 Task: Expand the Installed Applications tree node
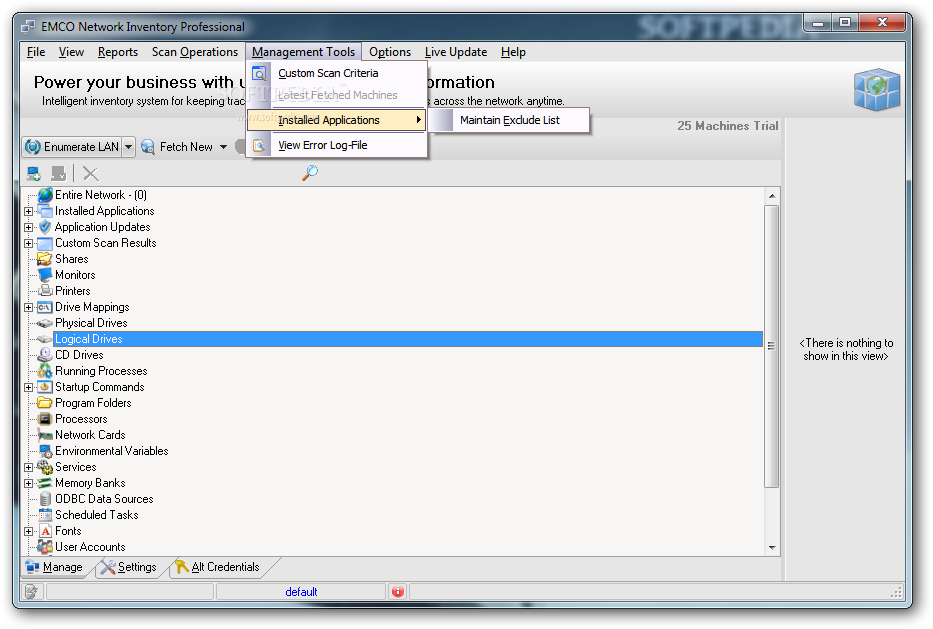pyautogui.click(x=28, y=211)
